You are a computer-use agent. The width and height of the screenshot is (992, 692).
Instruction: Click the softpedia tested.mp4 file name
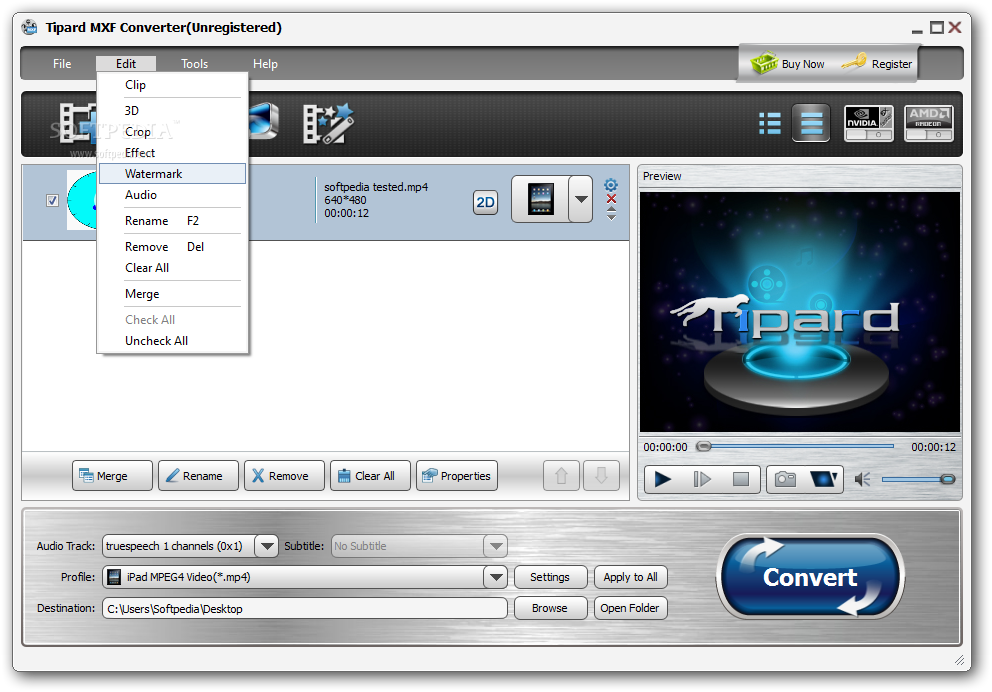376,187
